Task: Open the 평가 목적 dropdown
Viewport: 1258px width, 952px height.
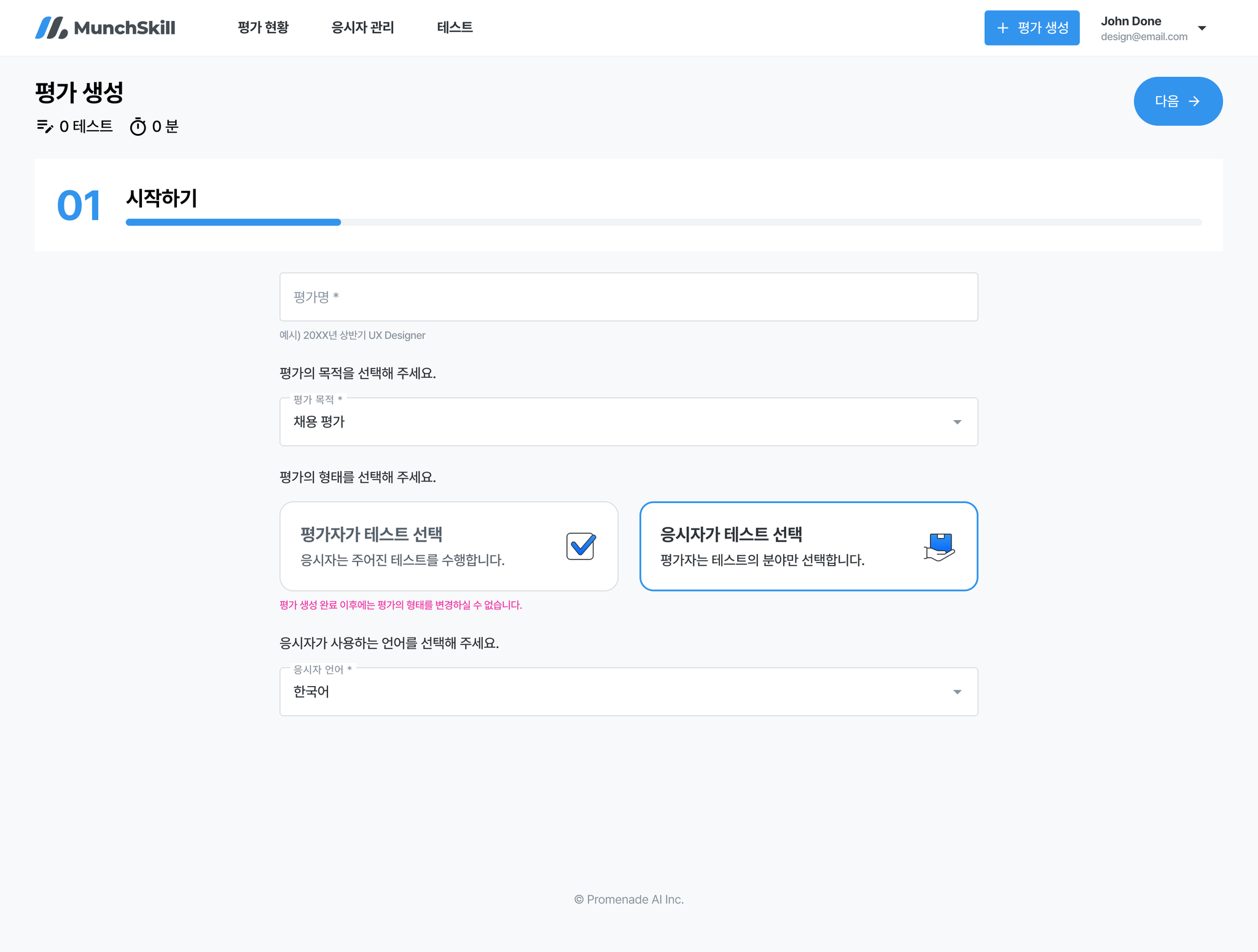Action: 628,422
